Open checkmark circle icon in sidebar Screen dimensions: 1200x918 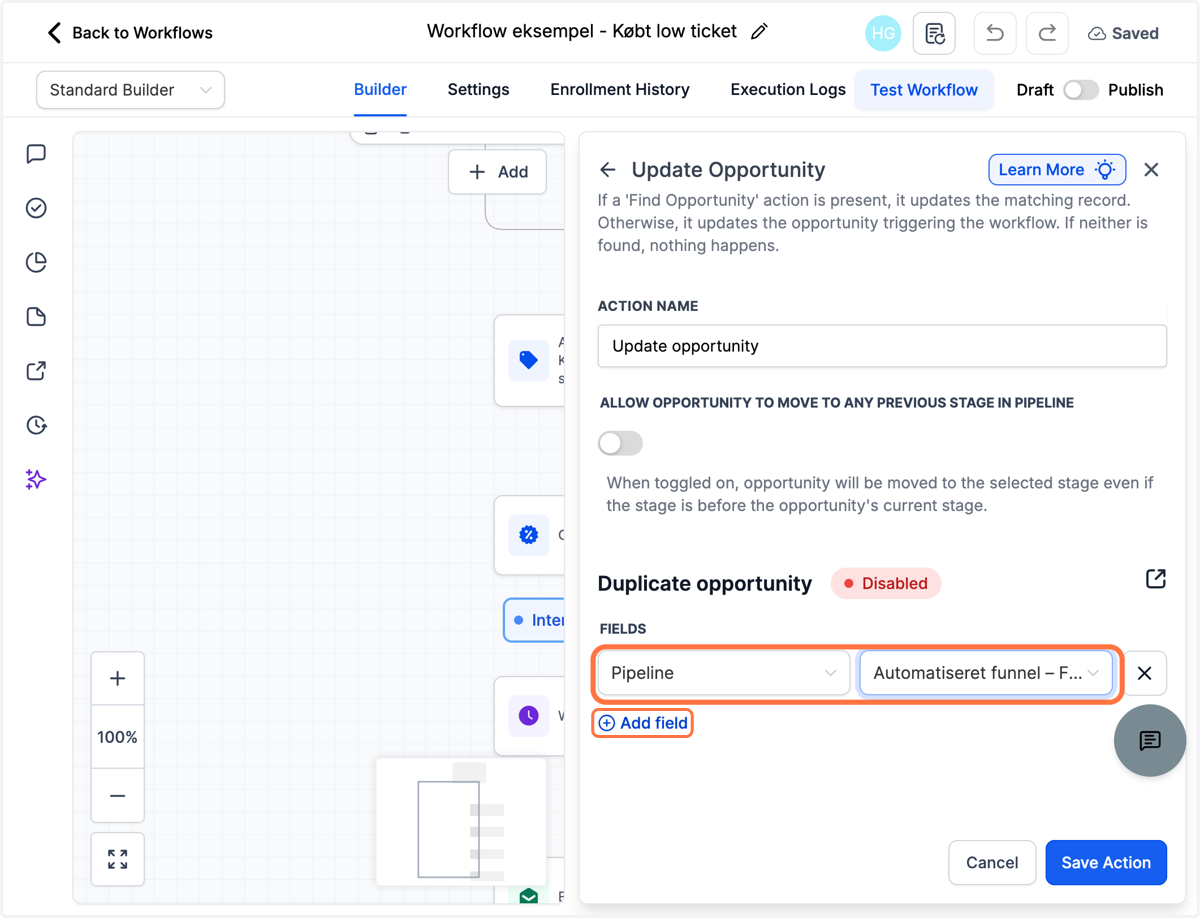[36, 208]
